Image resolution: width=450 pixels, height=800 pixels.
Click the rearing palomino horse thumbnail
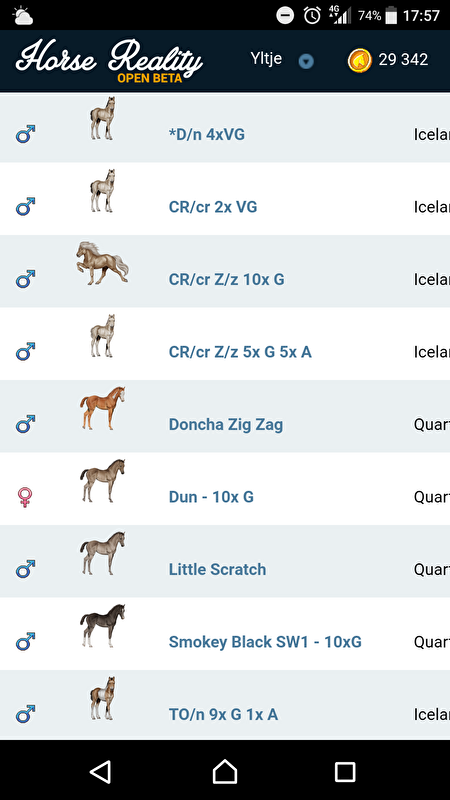(102, 263)
